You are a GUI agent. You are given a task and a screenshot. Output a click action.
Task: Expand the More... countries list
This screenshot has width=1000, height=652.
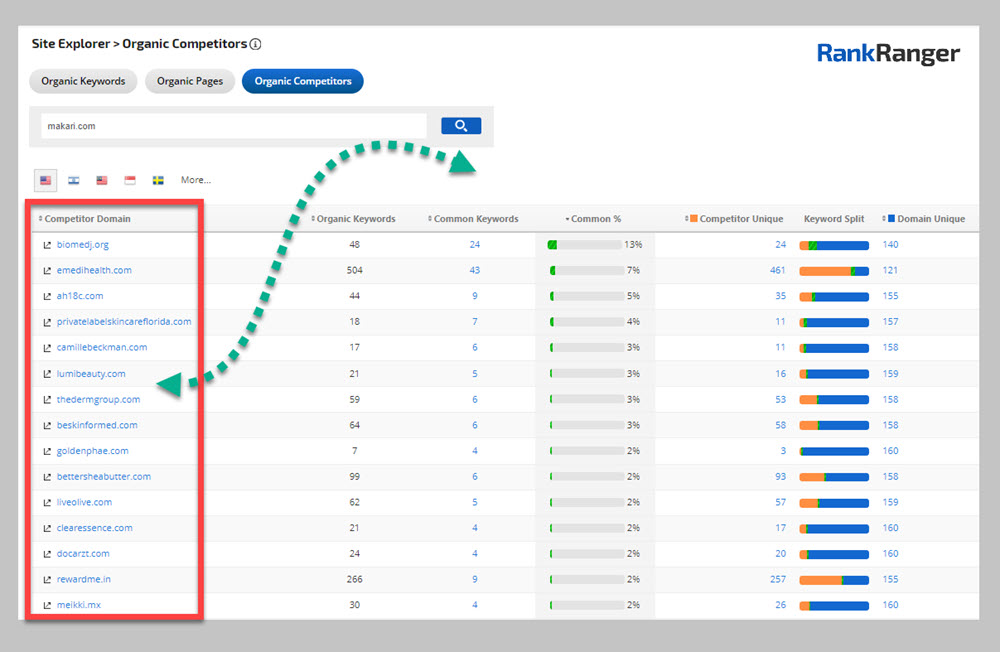[196, 180]
